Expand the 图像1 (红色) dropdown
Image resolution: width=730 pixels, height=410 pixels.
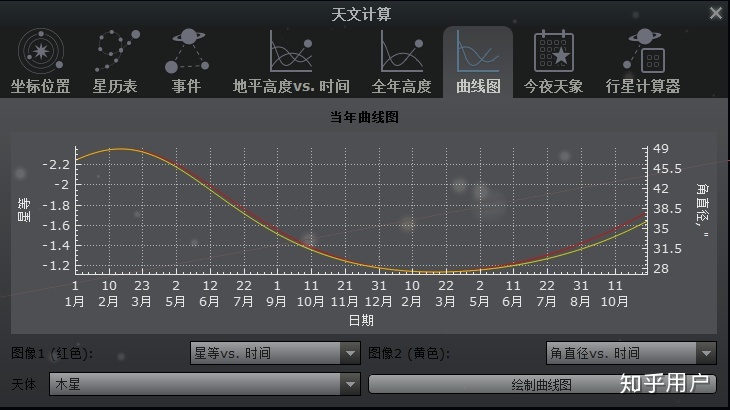275,353
